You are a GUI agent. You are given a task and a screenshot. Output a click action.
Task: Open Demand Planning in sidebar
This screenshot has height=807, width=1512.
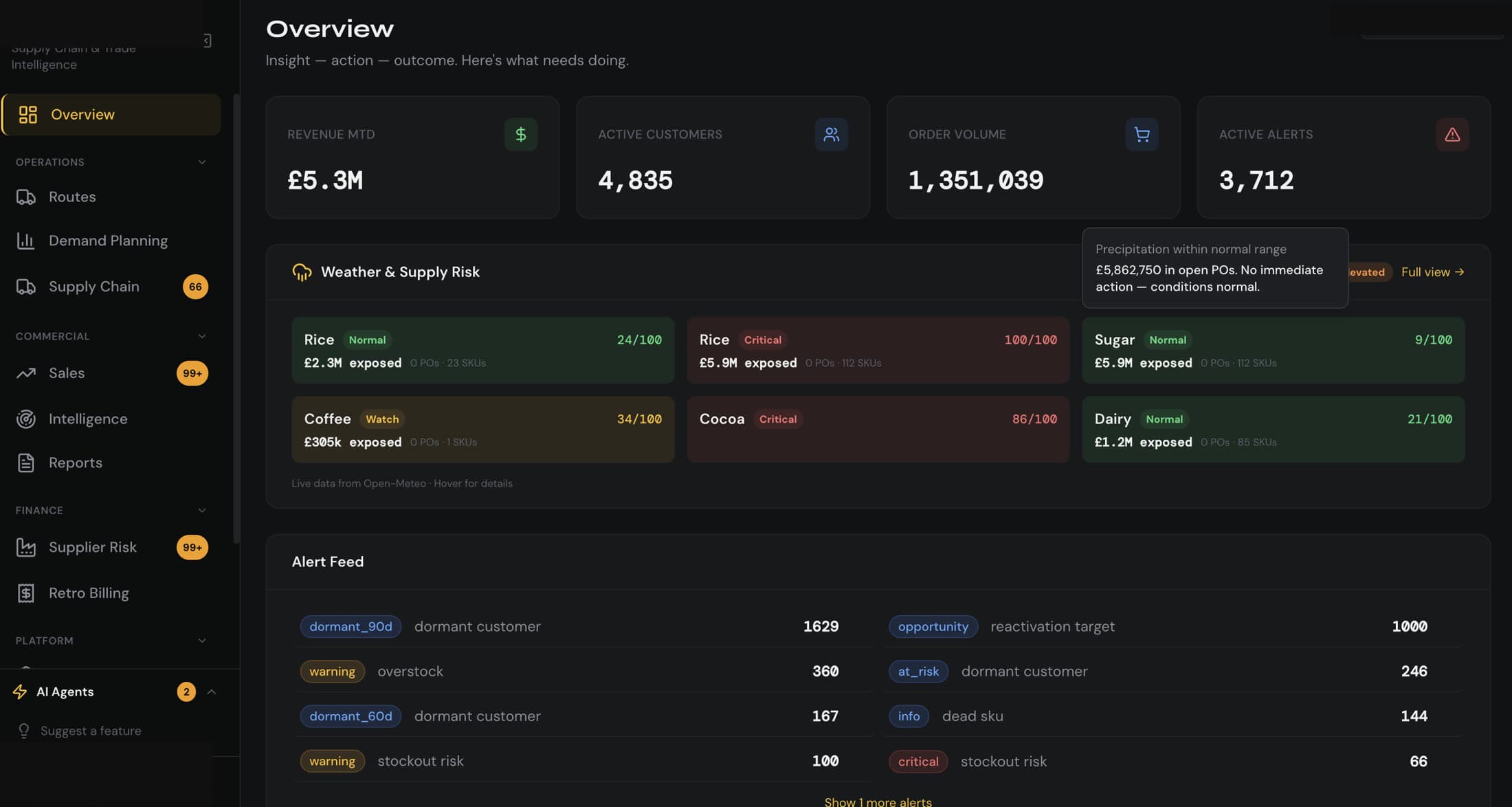111,241
